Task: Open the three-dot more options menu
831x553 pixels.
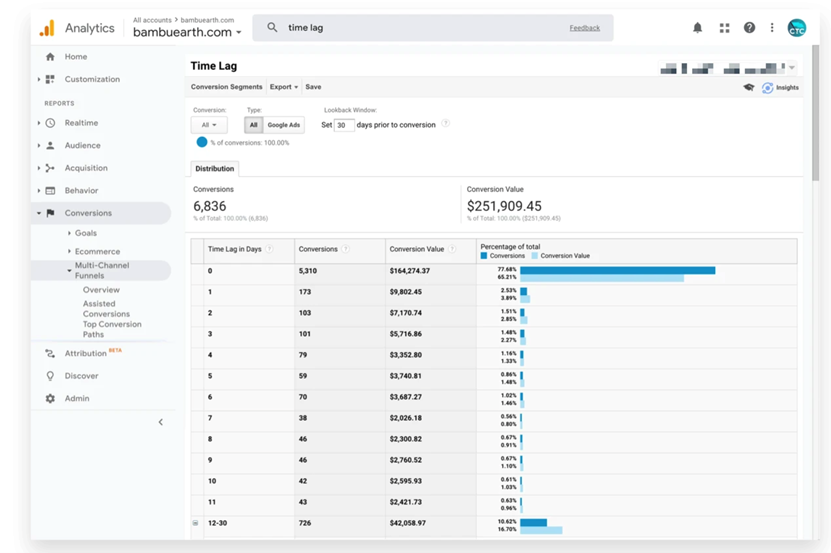Action: (x=772, y=28)
